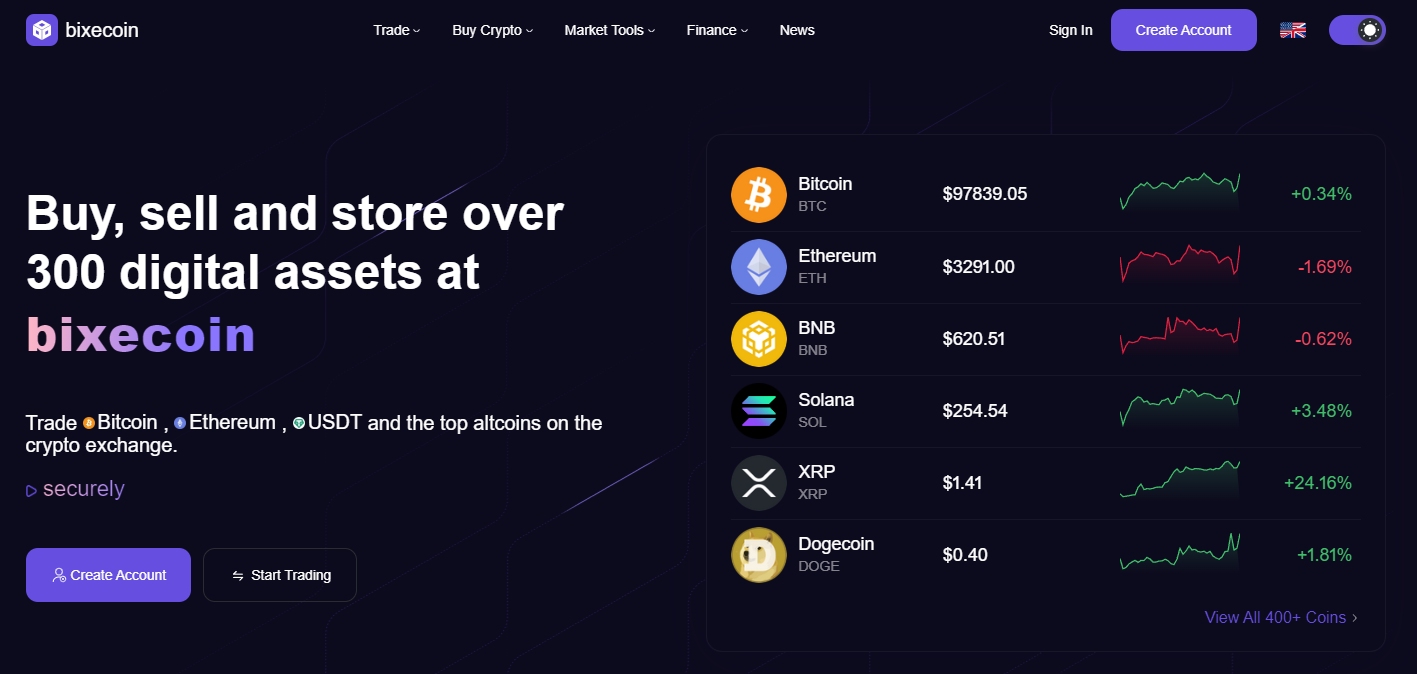Go to the News page
This screenshot has width=1417, height=674.
(797, 30)
